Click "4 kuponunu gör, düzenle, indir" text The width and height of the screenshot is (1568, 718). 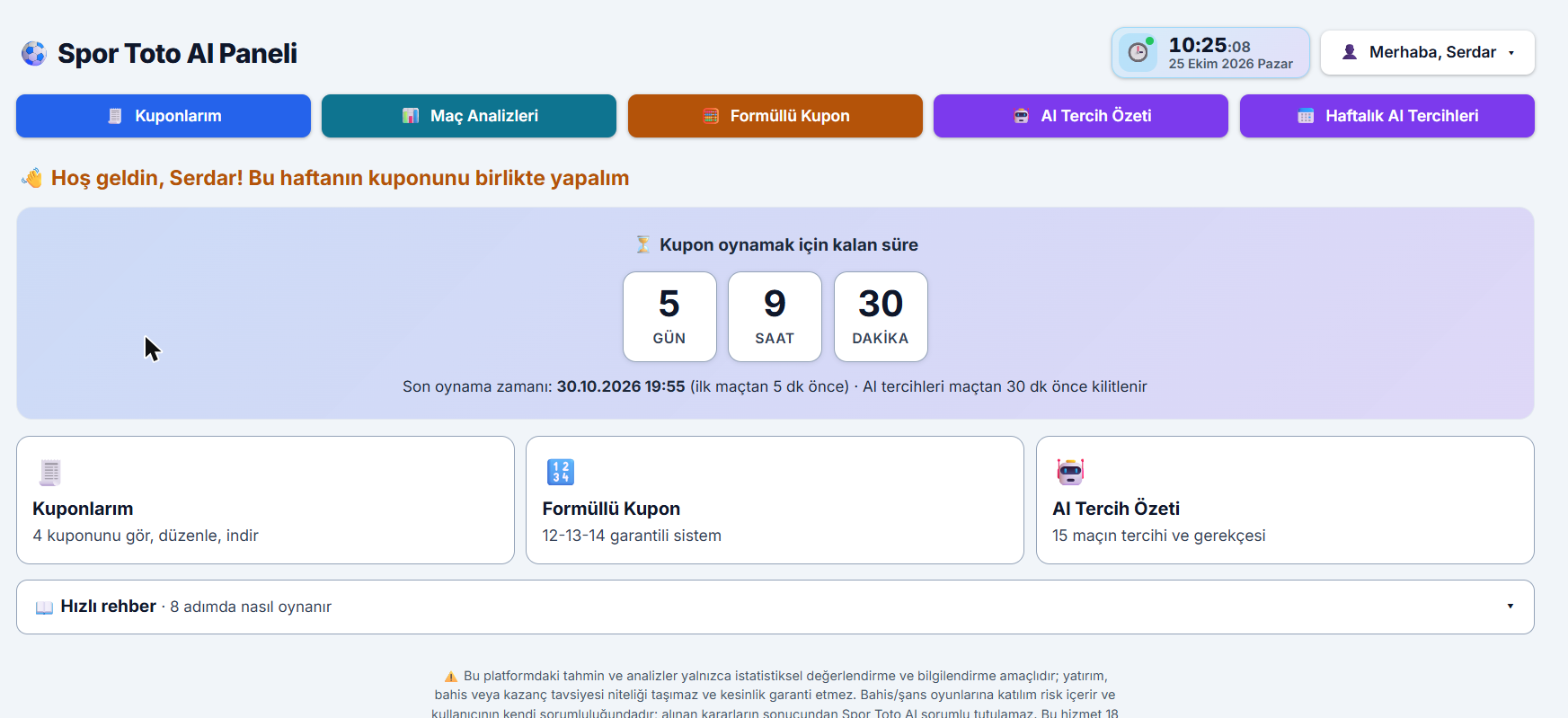[x=146, y=535]
